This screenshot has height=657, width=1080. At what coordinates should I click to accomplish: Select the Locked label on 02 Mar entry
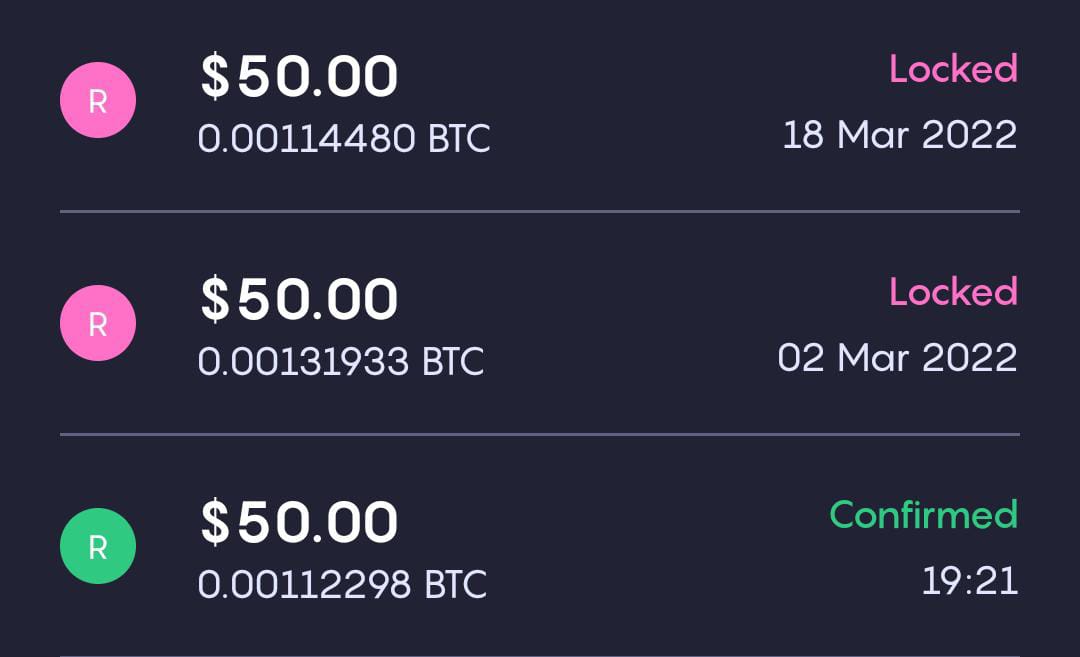click(x=953, y=291)
